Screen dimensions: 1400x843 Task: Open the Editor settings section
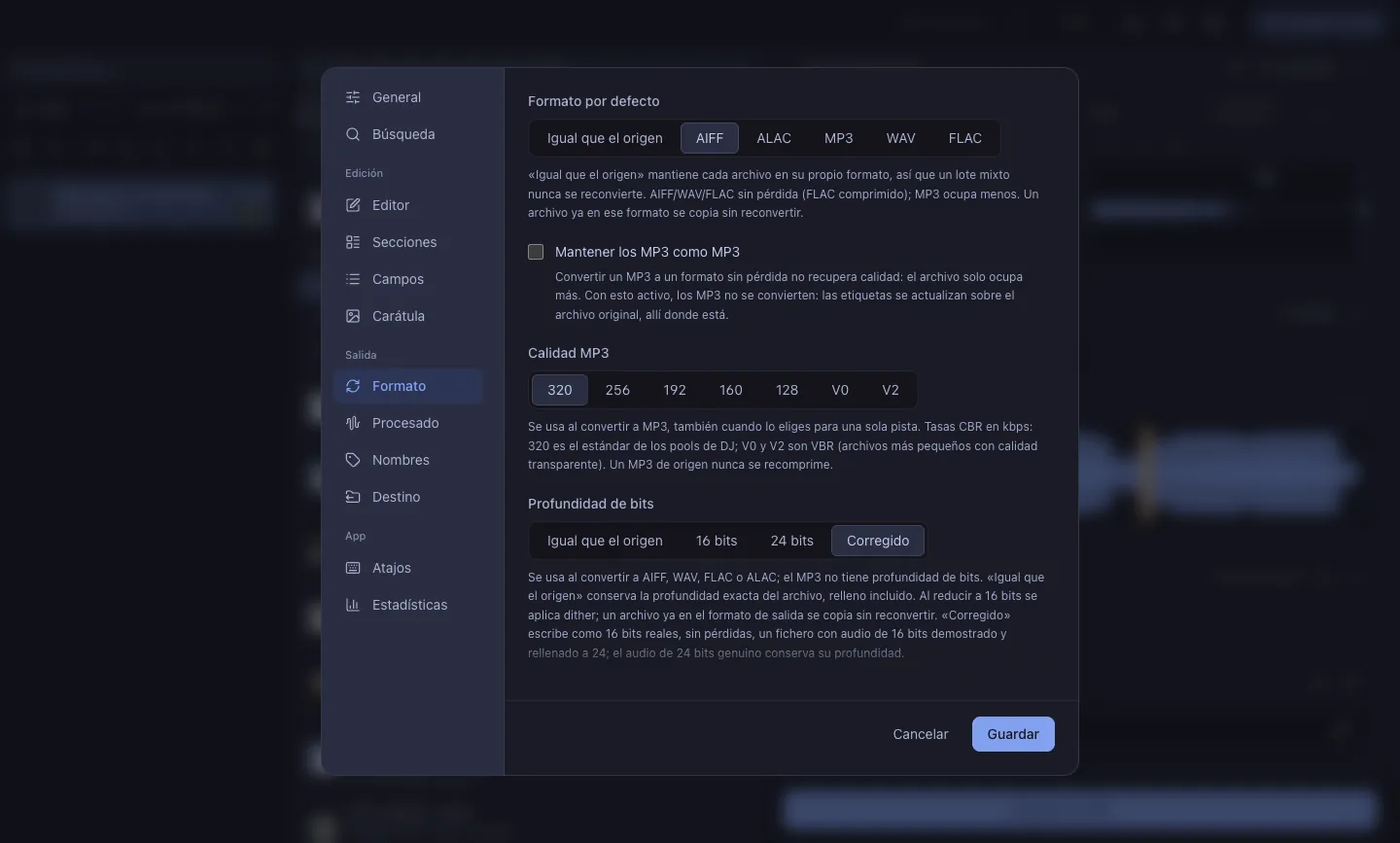[x=408, y=205]
